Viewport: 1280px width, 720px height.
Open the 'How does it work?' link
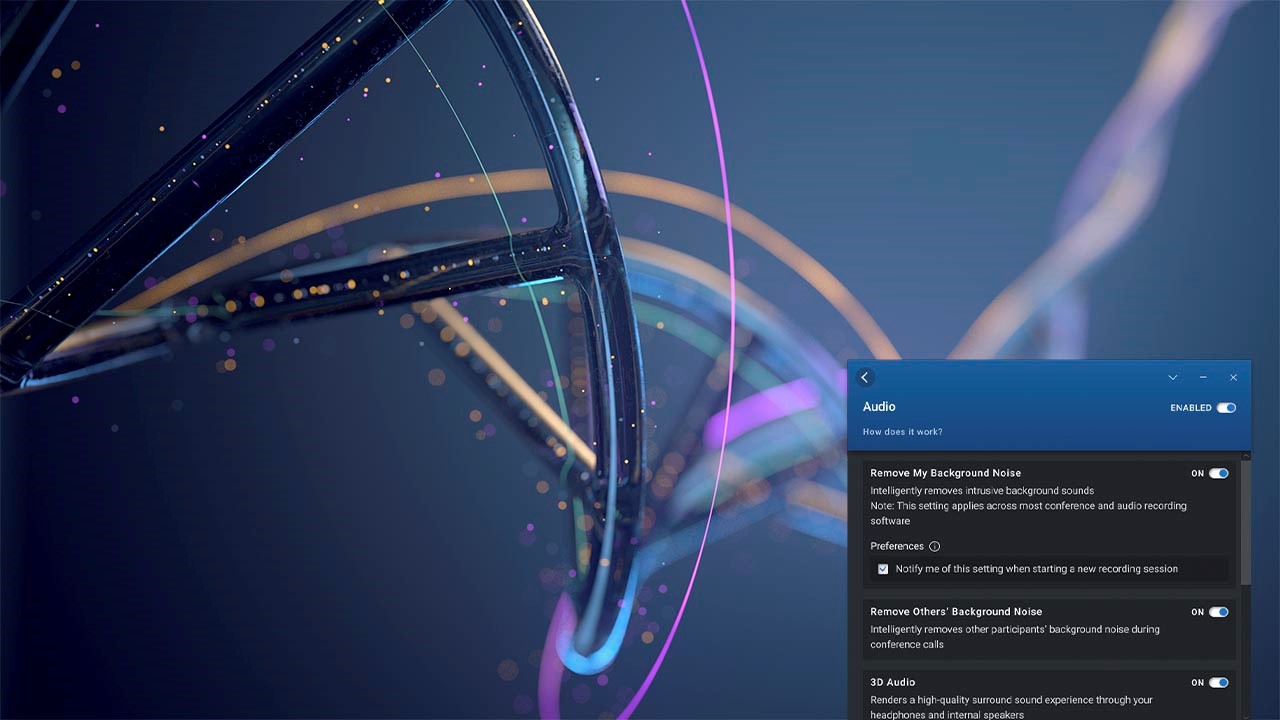[x=902, y=432]
